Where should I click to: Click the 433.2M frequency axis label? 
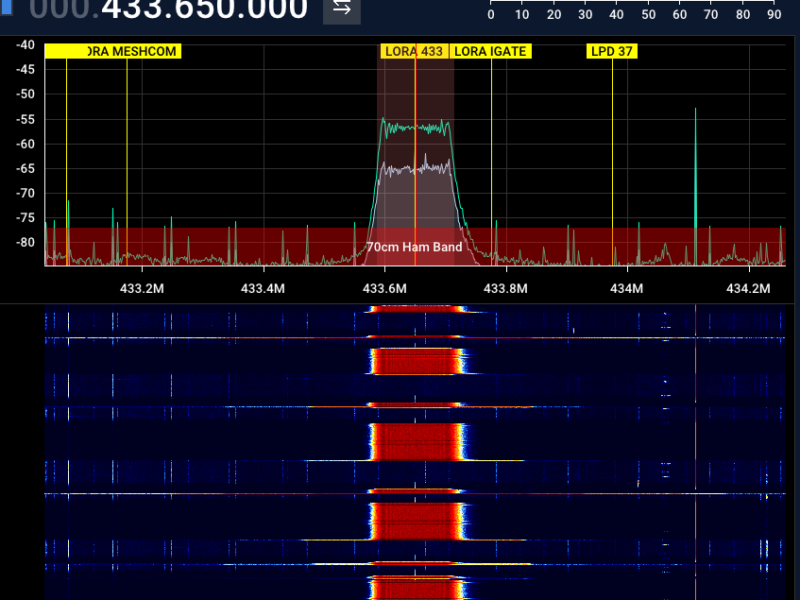pyautogui.click(x=141, y=288)
